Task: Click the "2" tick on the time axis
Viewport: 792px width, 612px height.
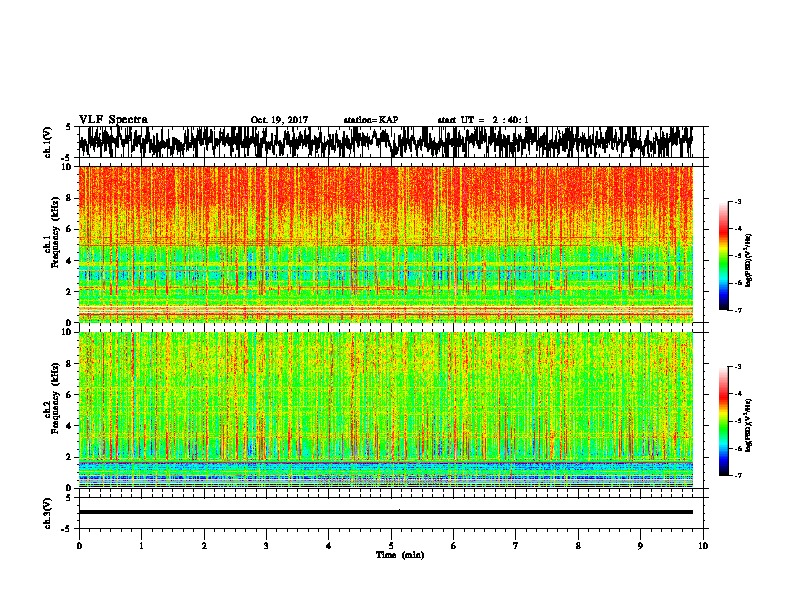Action: tap(204, 545)
